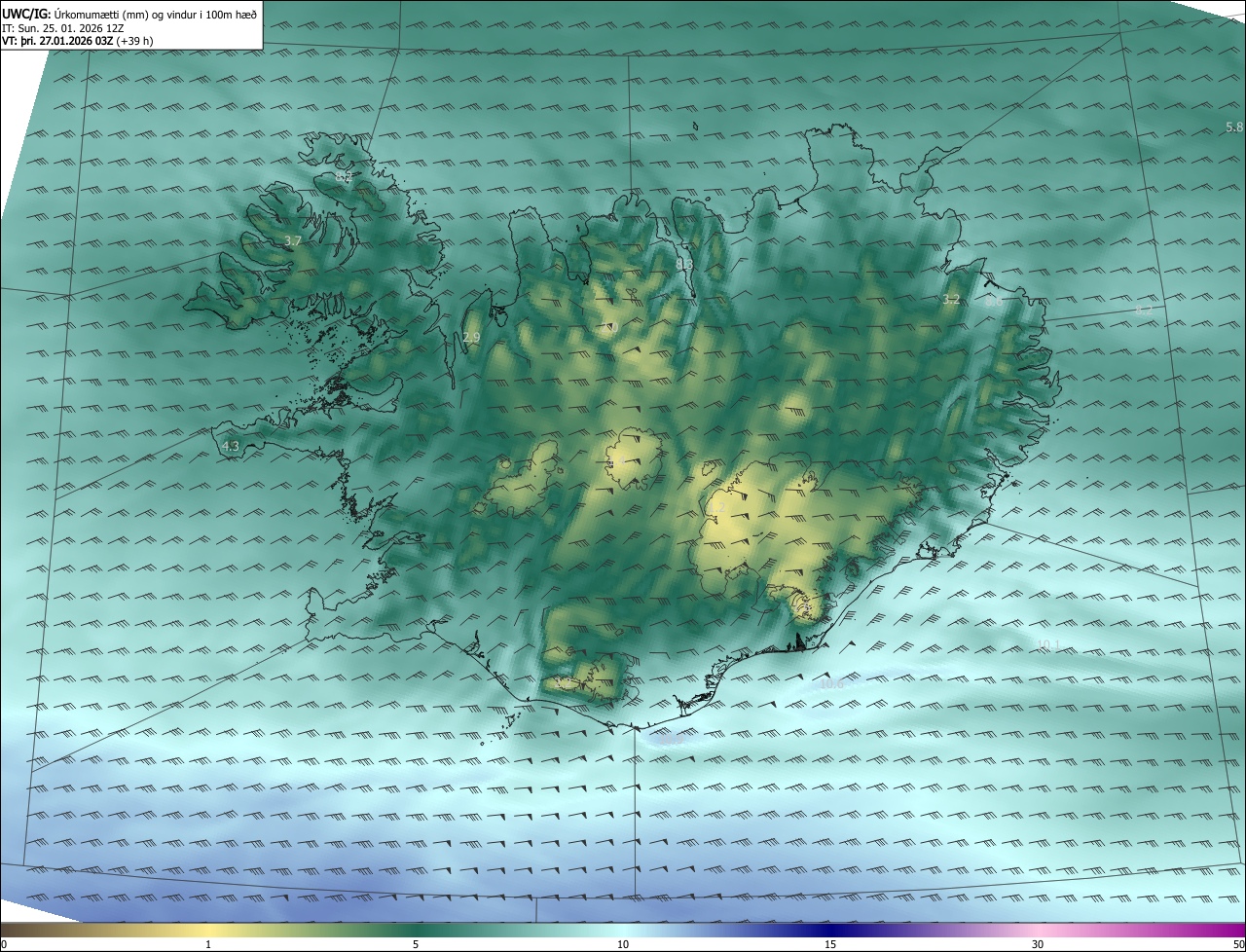Click the map title 'UWC/IG: Úrkomumætti (mm) og vindur í 100m hæð'
Image resolution: width=1246 pixels, height=952 pixels.
pyautogui.click(x=129, y=14)
